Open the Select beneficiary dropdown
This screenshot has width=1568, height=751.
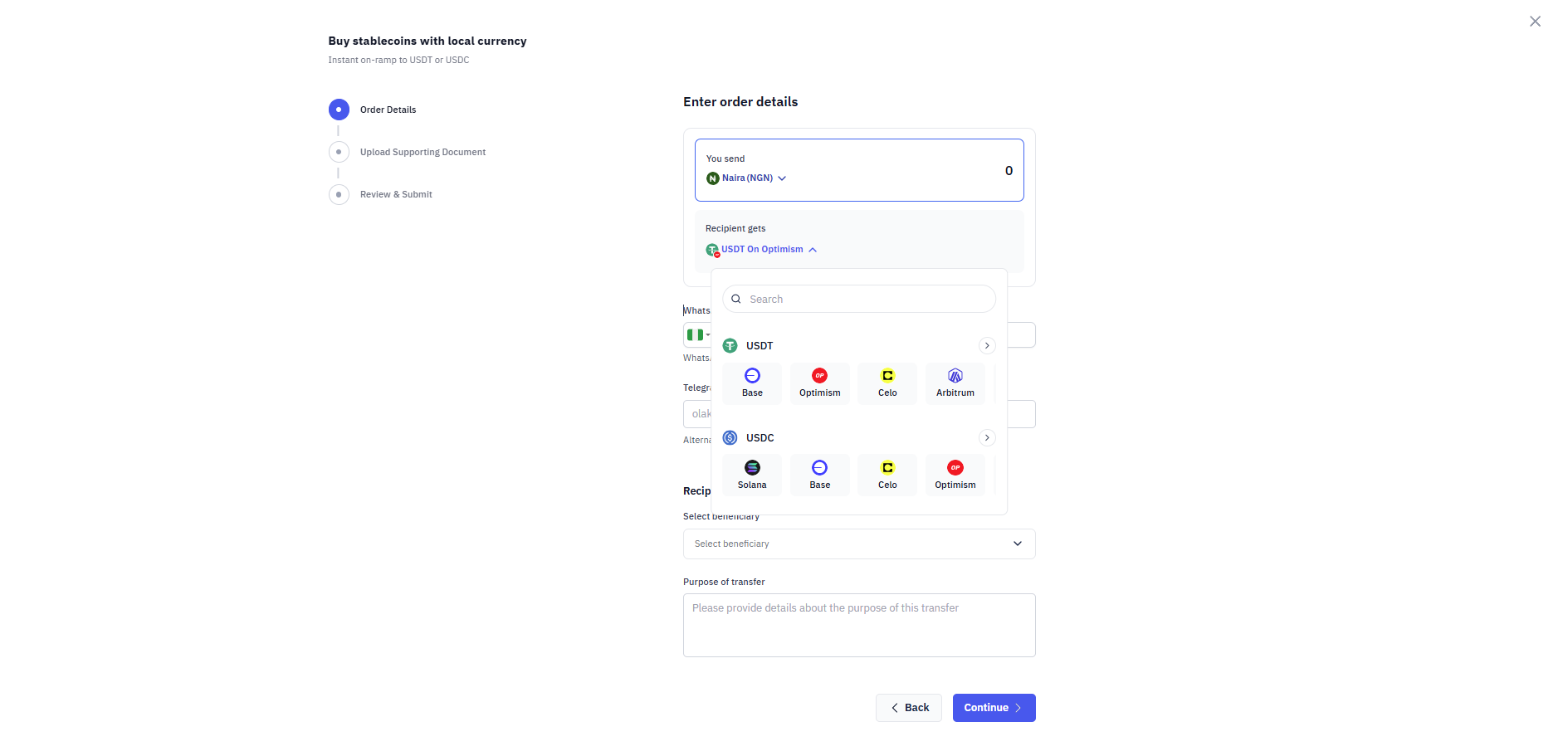click(859, 544)
